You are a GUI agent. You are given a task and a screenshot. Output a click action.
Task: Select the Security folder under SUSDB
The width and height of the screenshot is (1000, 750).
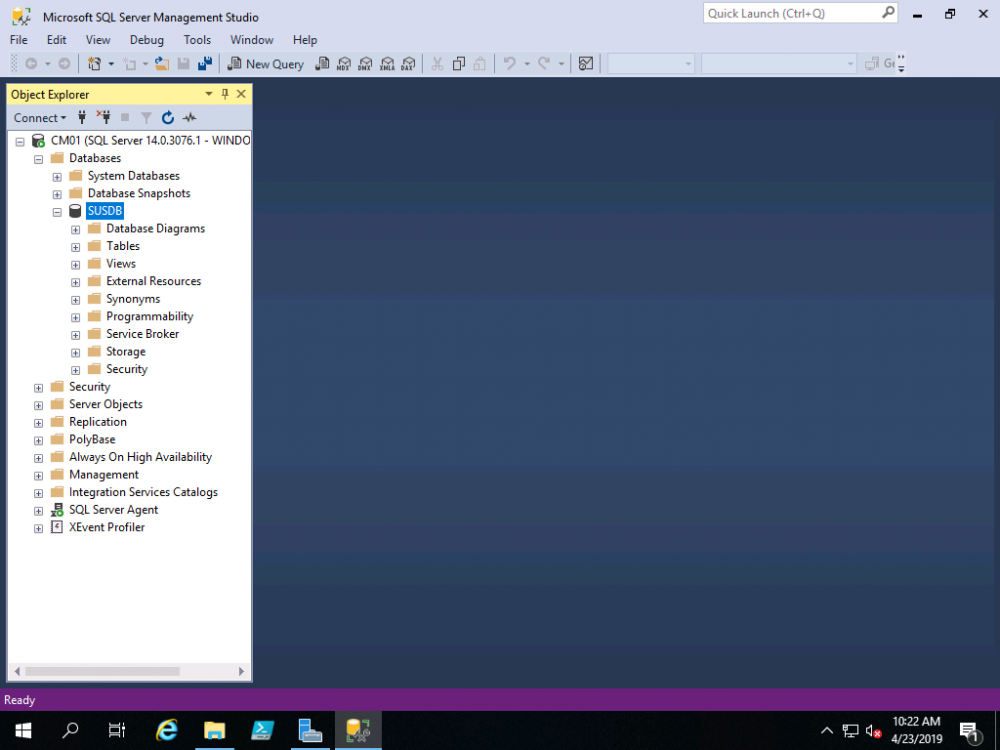[126, 369]
